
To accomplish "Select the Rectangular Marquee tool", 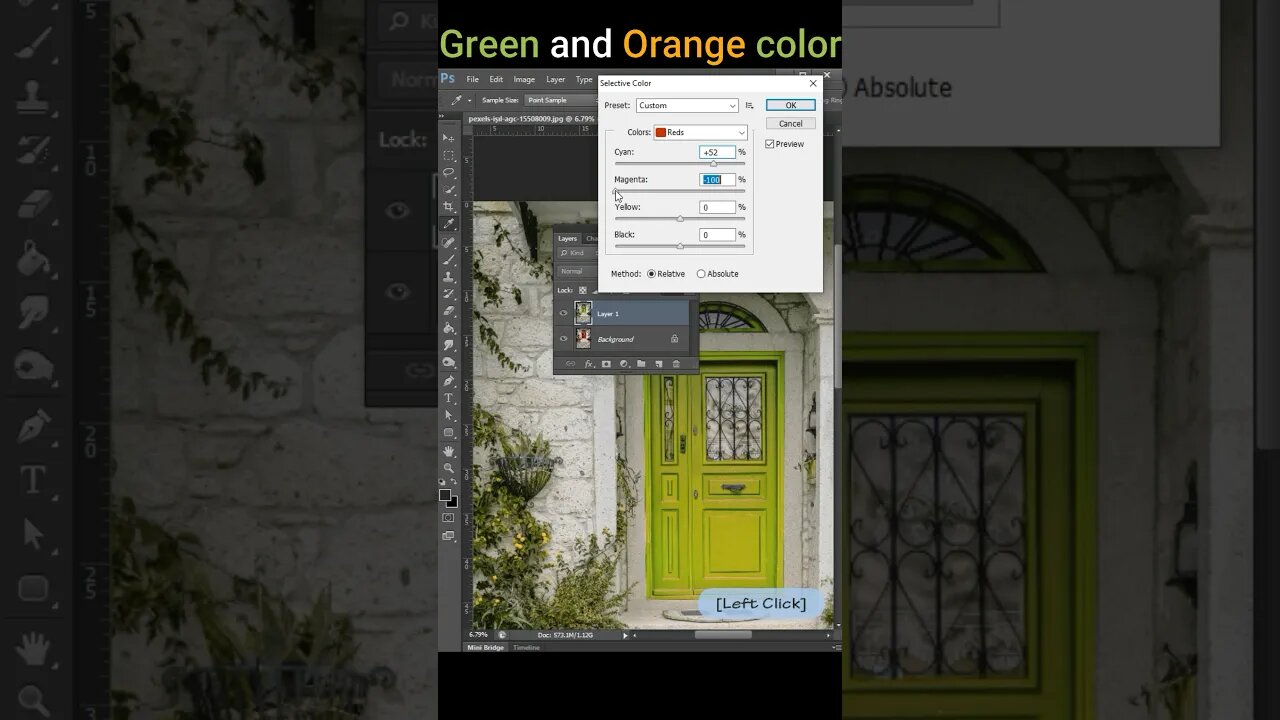I will 449,156.
